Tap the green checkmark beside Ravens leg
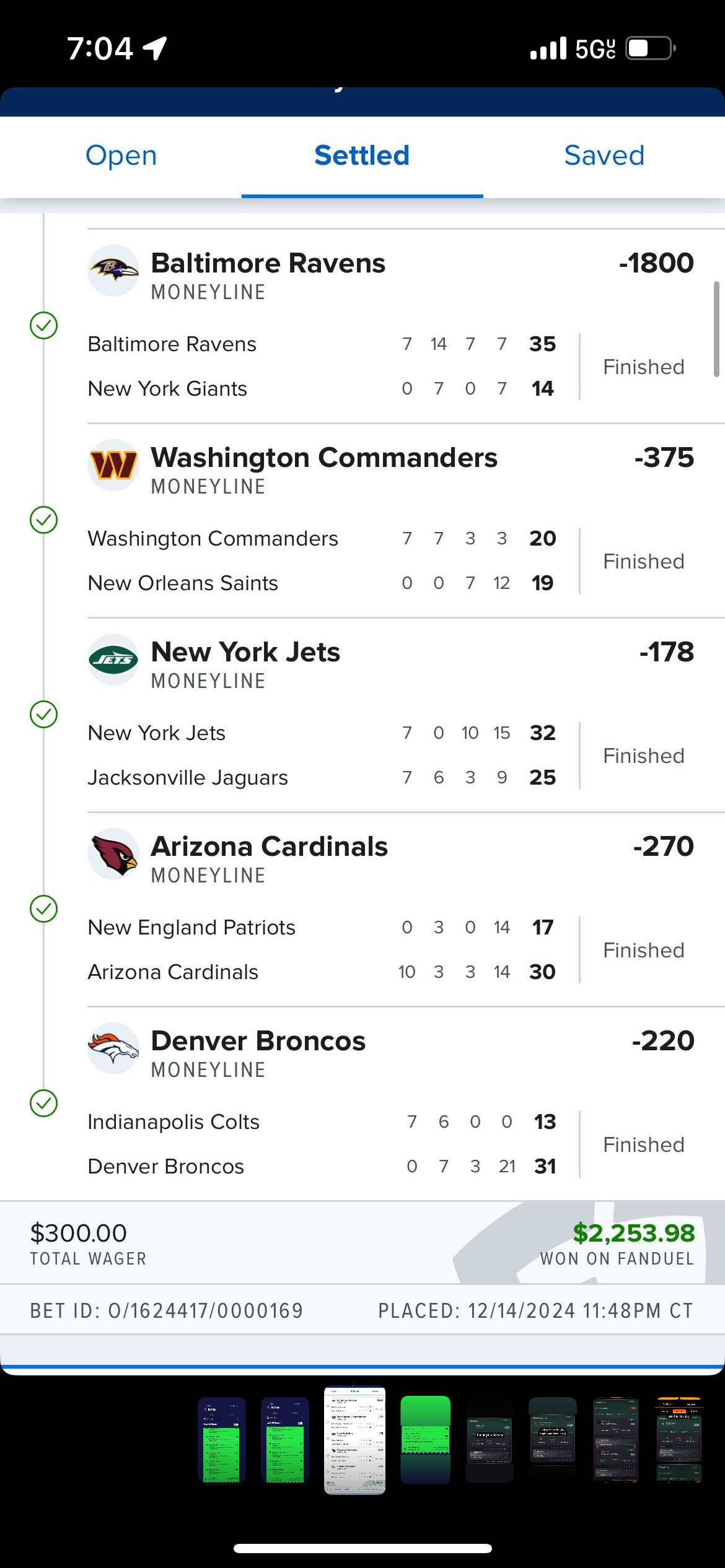The width and height of the screenshot is (725, 1568). pos(44,326)
